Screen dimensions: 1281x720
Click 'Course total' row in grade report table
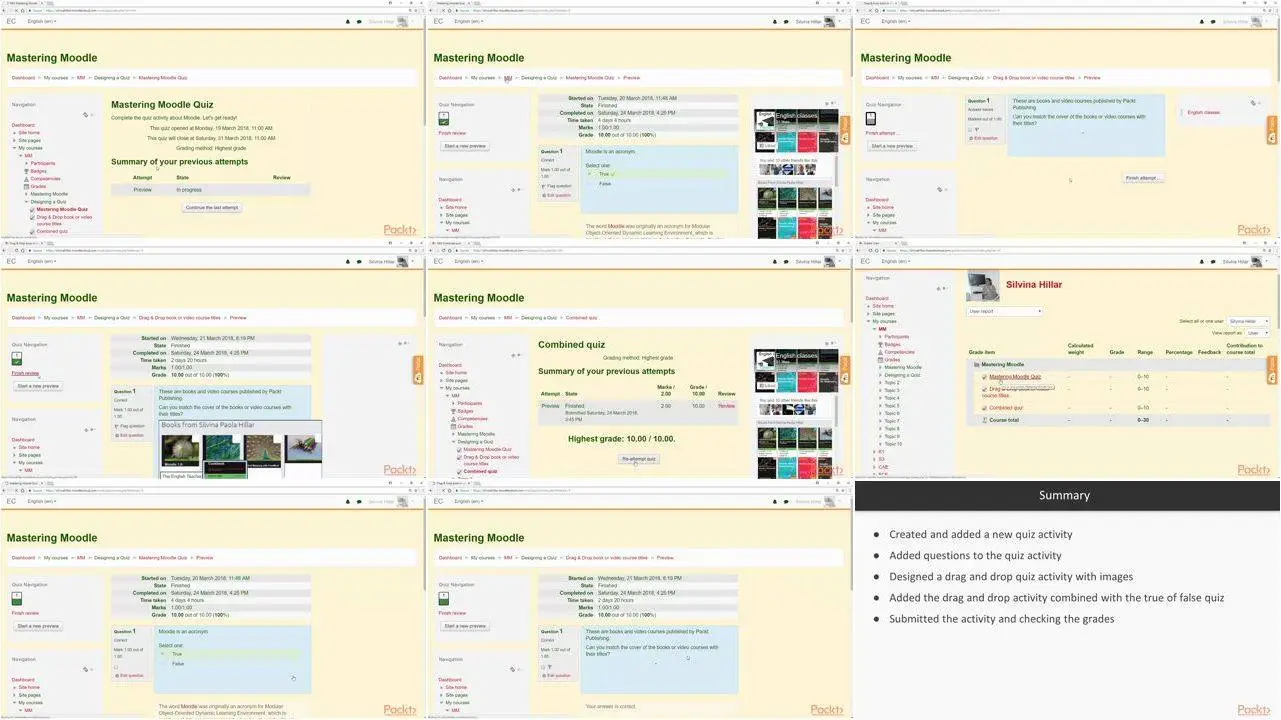[x=1118, y=420]
